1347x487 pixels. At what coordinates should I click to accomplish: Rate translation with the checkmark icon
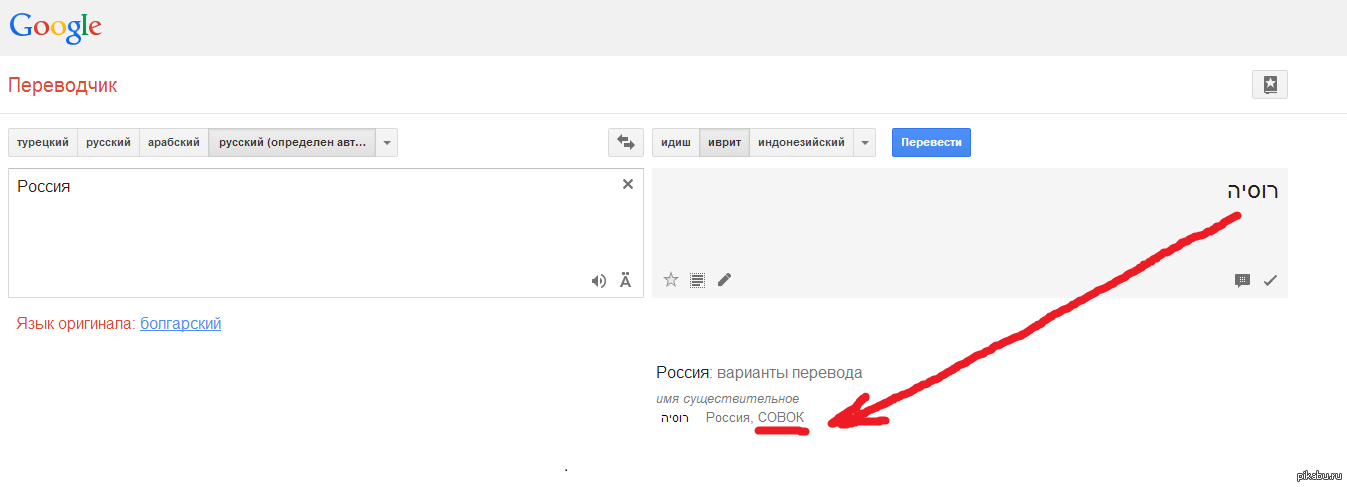click(1270, 281)
